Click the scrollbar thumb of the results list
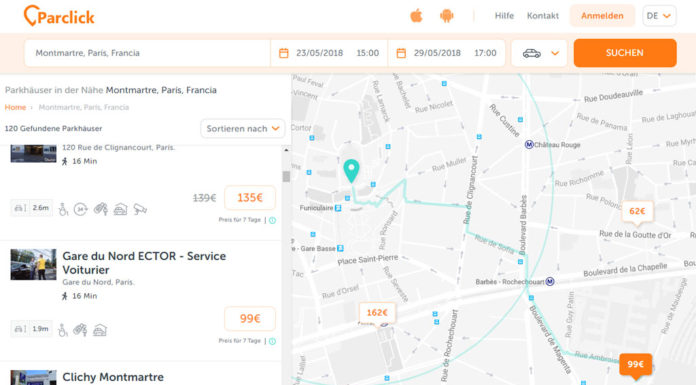The image size is (696, 385). pos(286,176)
